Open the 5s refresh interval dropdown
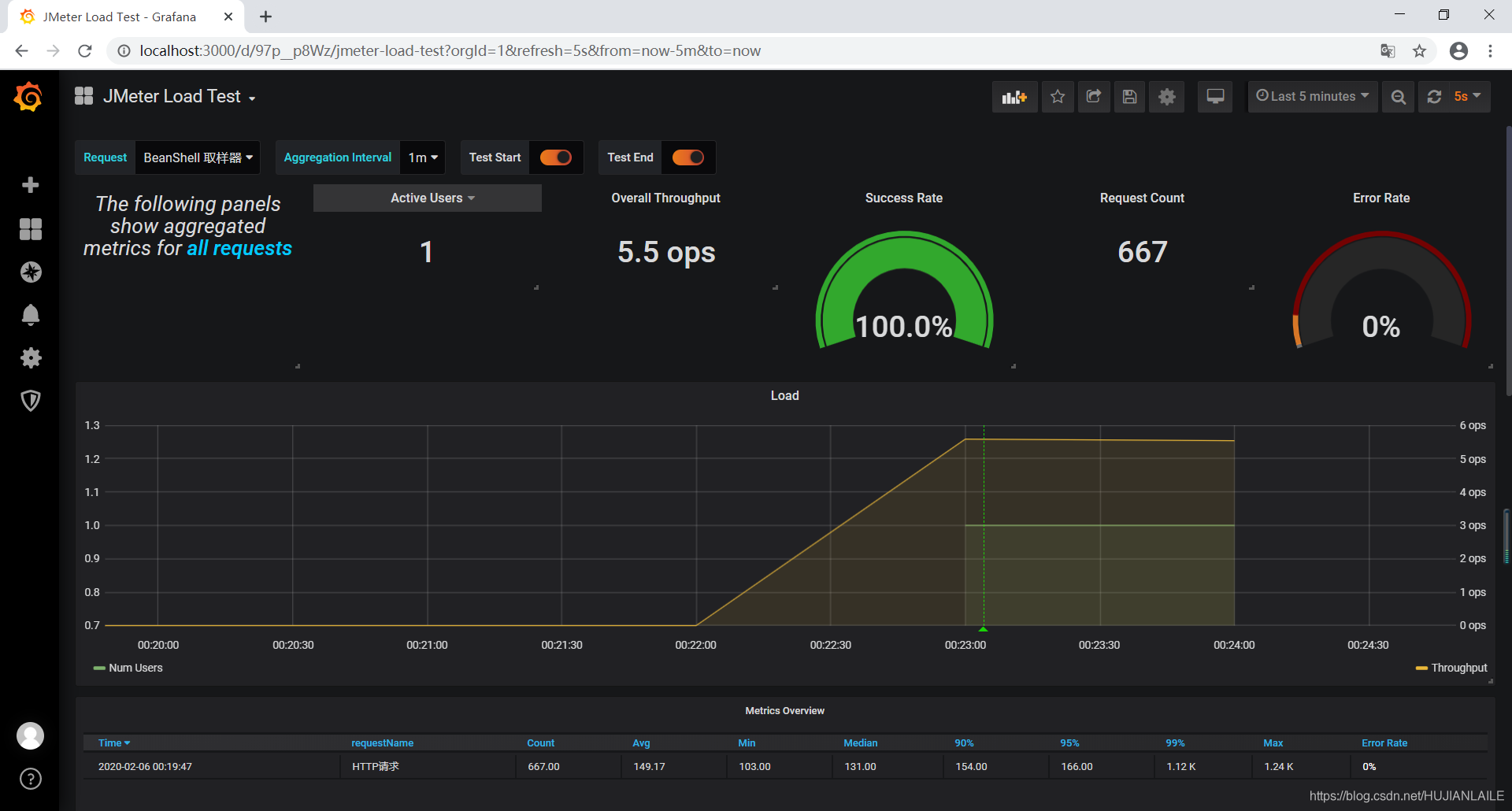Viewport: 1512px width, 811px height. [x=1468, y=97]
